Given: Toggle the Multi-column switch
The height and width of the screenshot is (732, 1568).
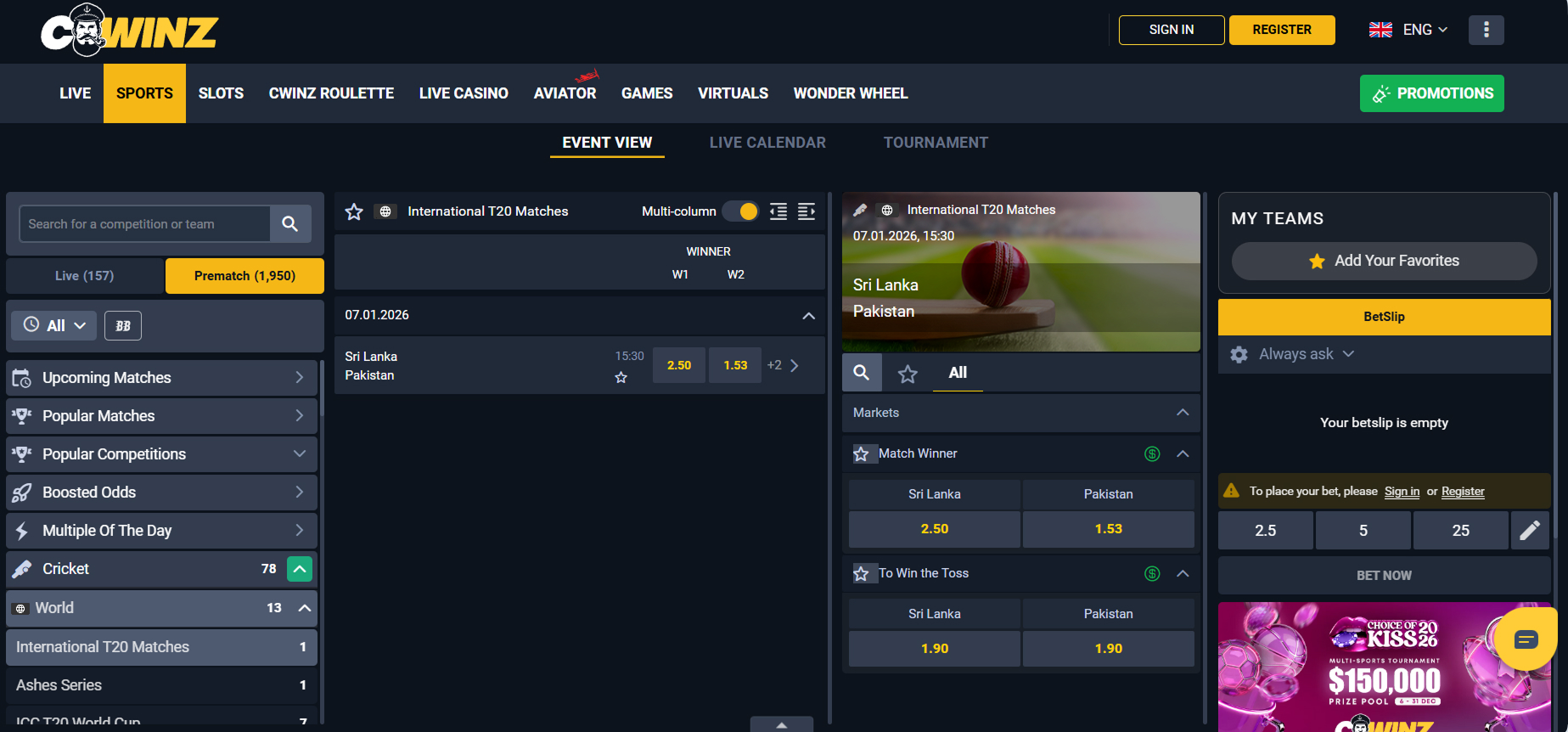Looking at the screenshot, I should click(x=741, y=211).
